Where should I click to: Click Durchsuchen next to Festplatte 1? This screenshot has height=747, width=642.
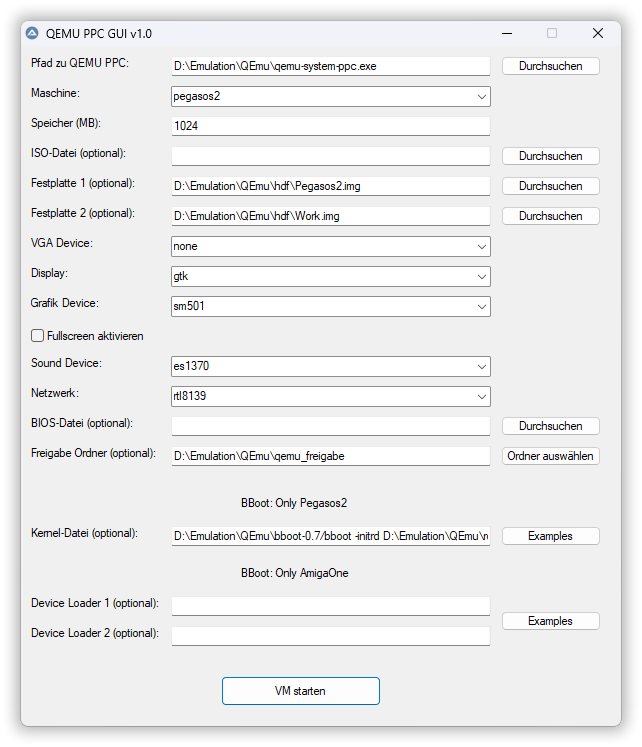550,186
